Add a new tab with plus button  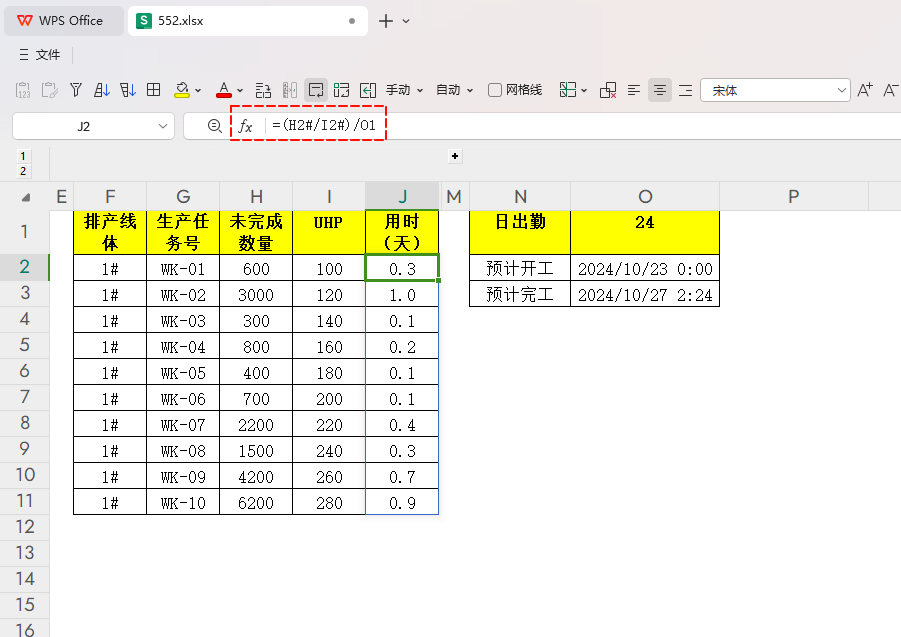[386, 21]
